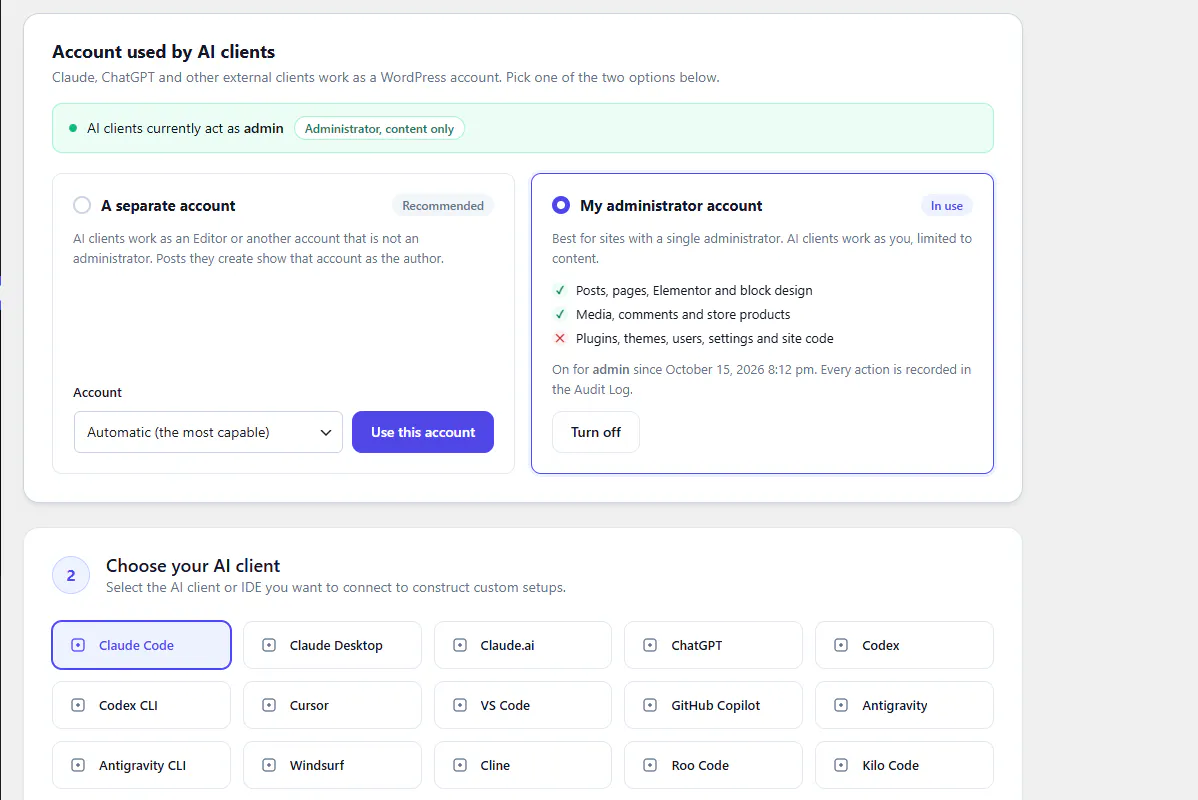Screen dimensions: 1198x800
Task: Select the Cline client card
Action: pyautogui.click(x=523, y=765)
